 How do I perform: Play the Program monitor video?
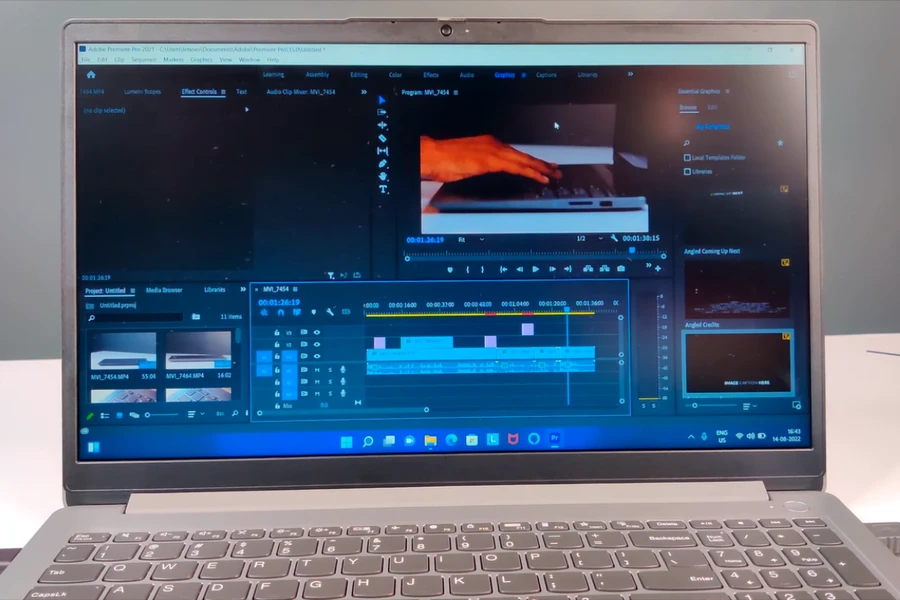(x=536, y=269)
